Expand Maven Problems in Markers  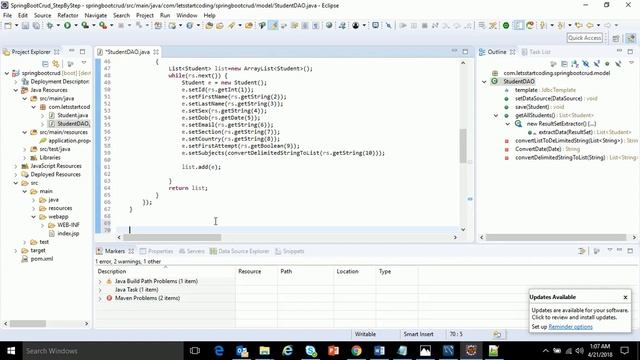coord(100,298)
